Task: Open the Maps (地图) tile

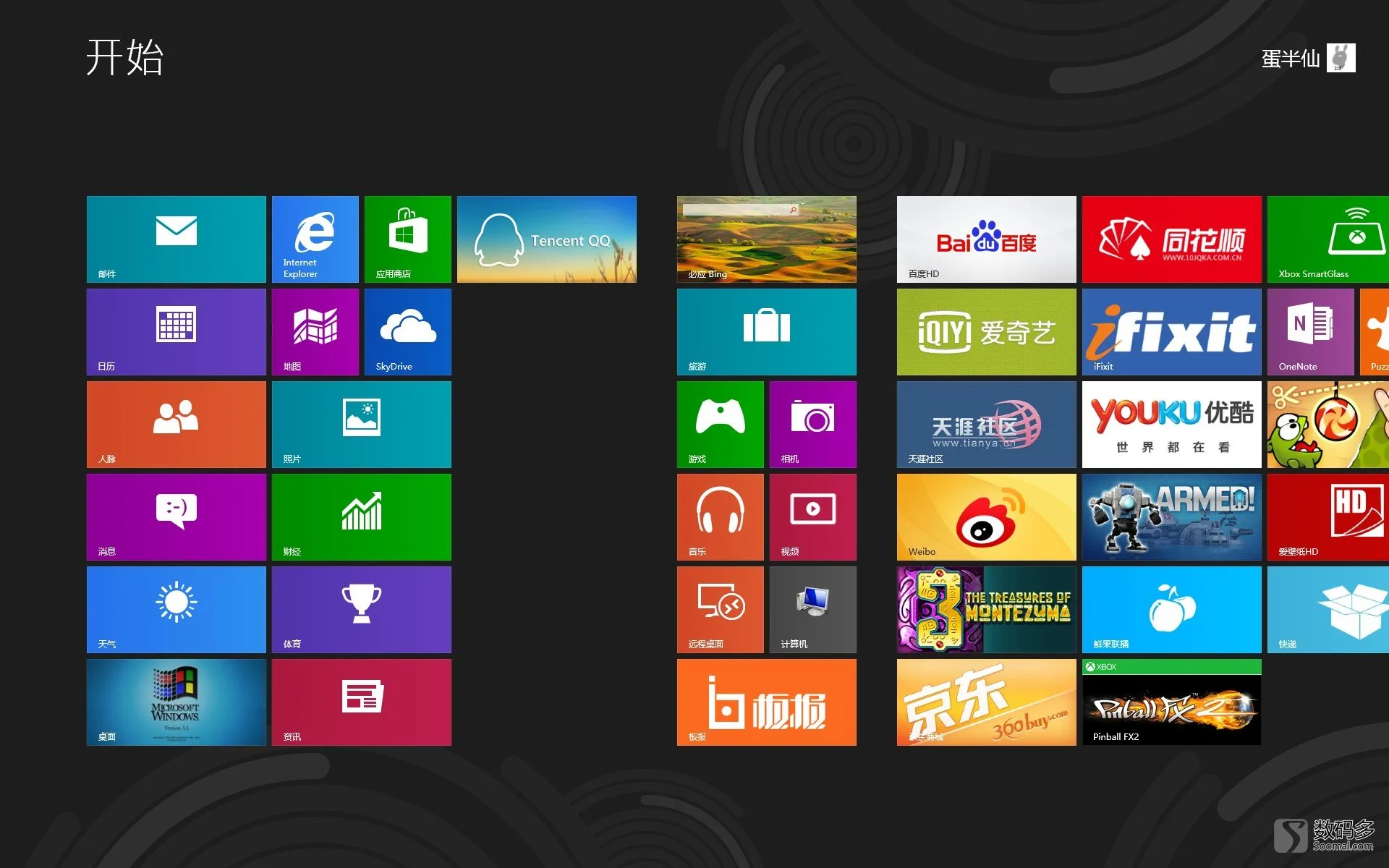Action: (x=315, y=332)
